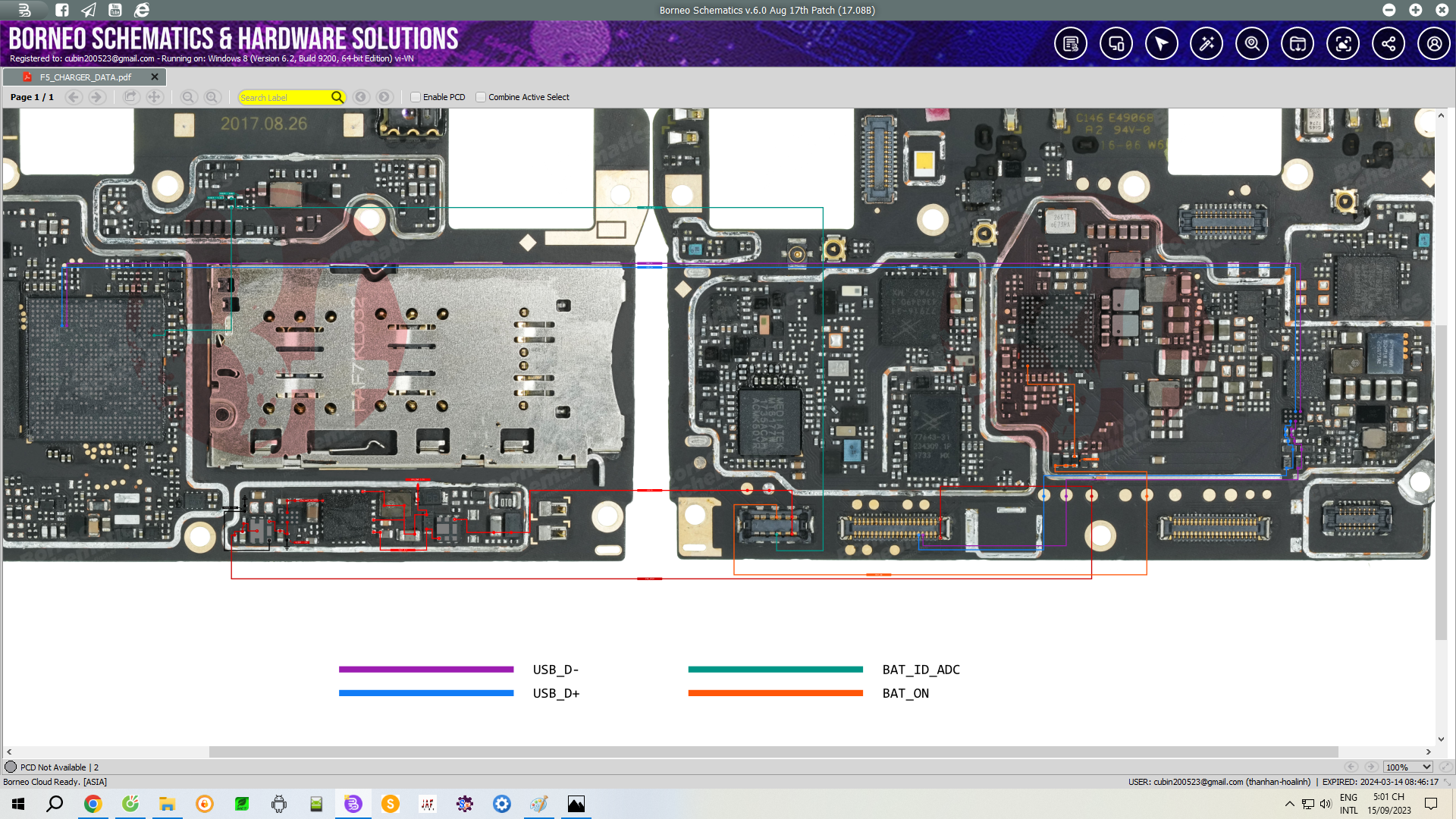Open the Facebook icon in title bar
The height and width of the screenshot is (819, 1456).
pos(62,10)
